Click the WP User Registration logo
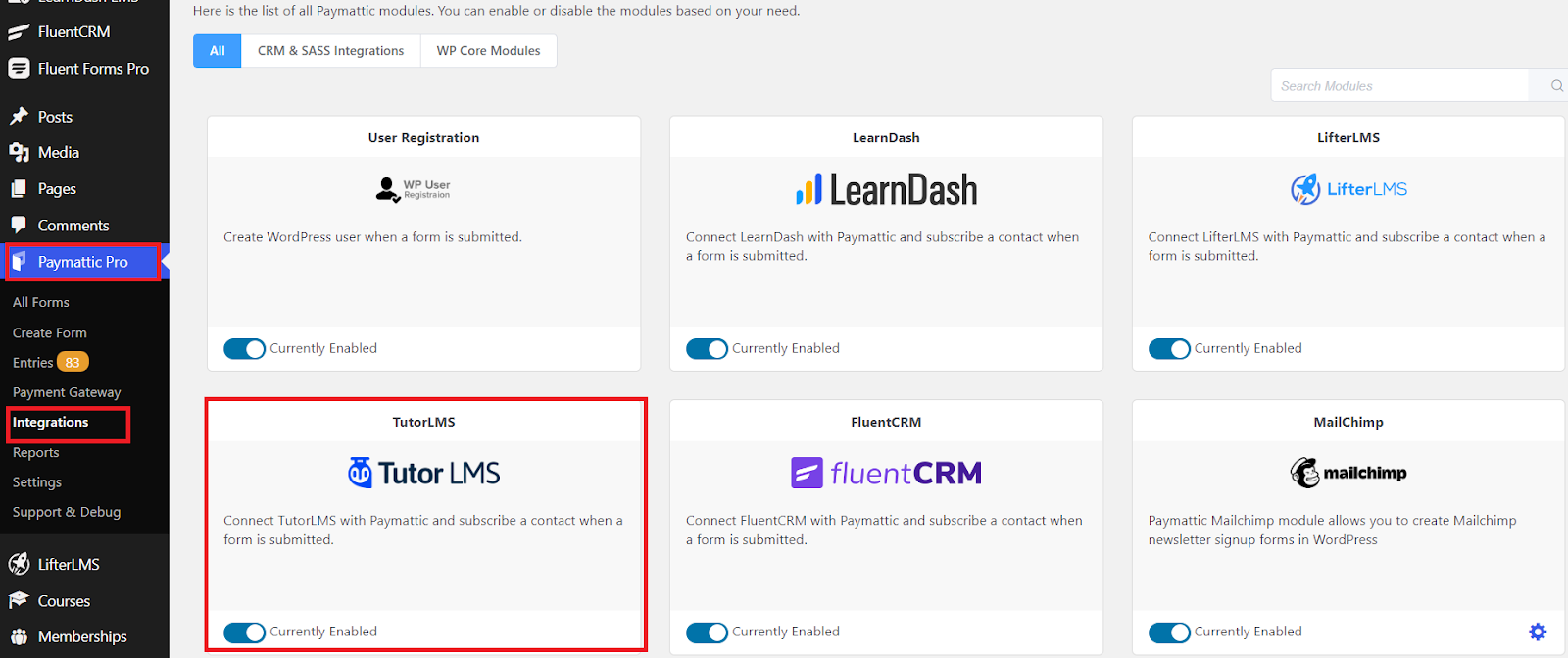This screenshot has height=658, width=1568. point(413,189)
